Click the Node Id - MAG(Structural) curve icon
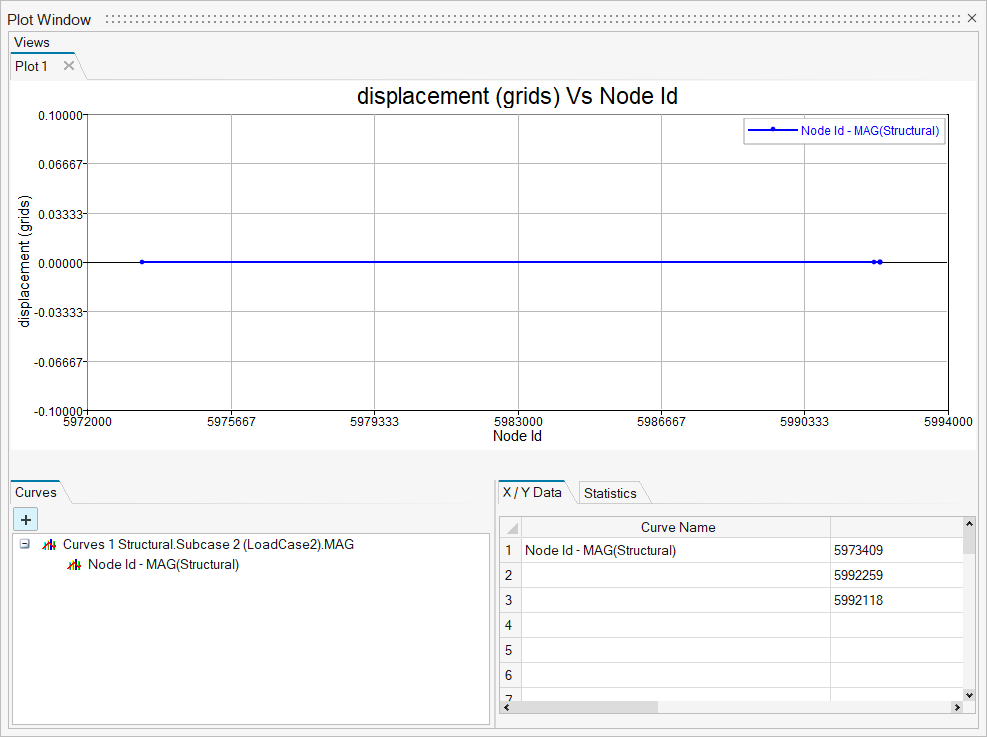The height and width of the screenshot is (737, 987). click(x=74, y=565)
